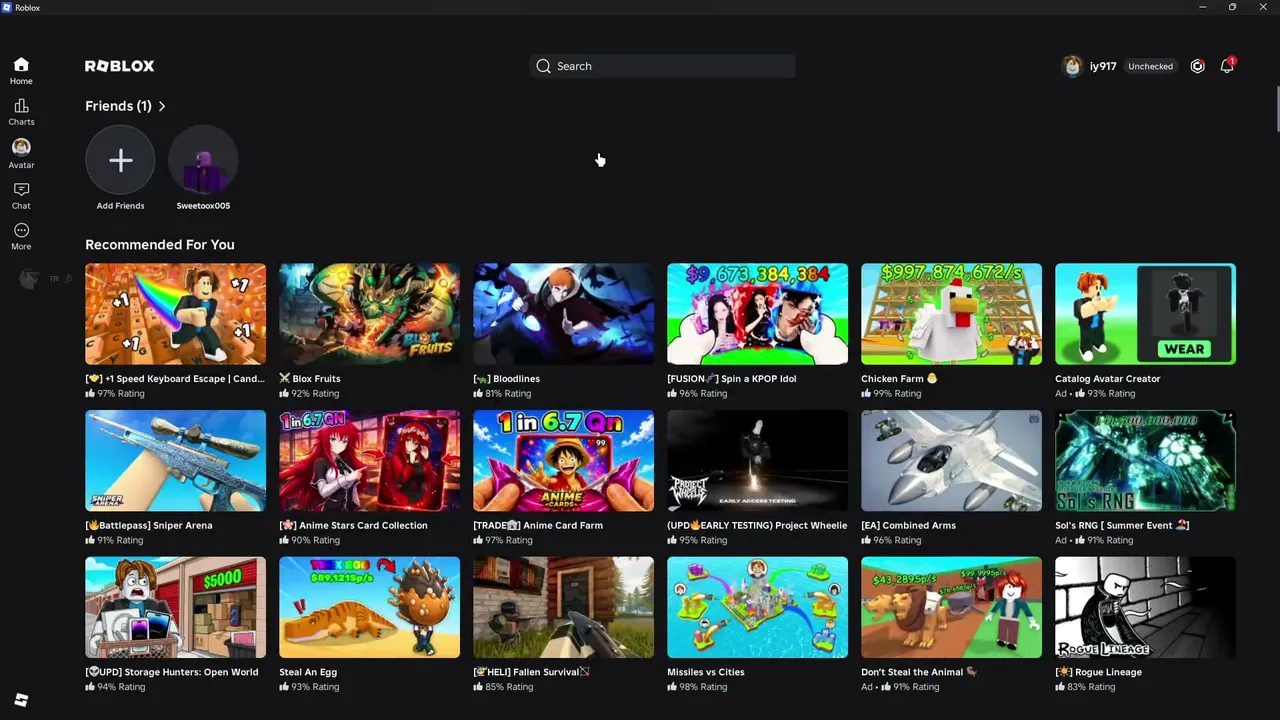Open the Sol's RNG game thumbnail

pyautogui.click(x=1145, y=461)
